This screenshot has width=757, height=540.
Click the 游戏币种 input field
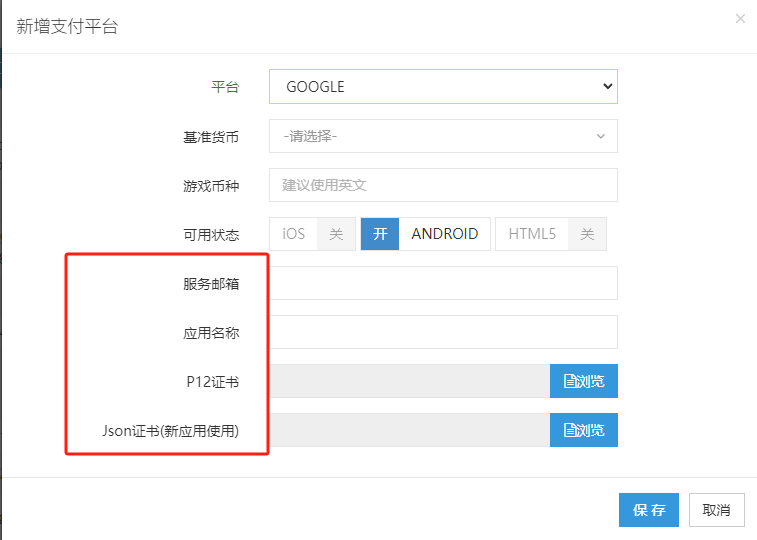(443, 185)
